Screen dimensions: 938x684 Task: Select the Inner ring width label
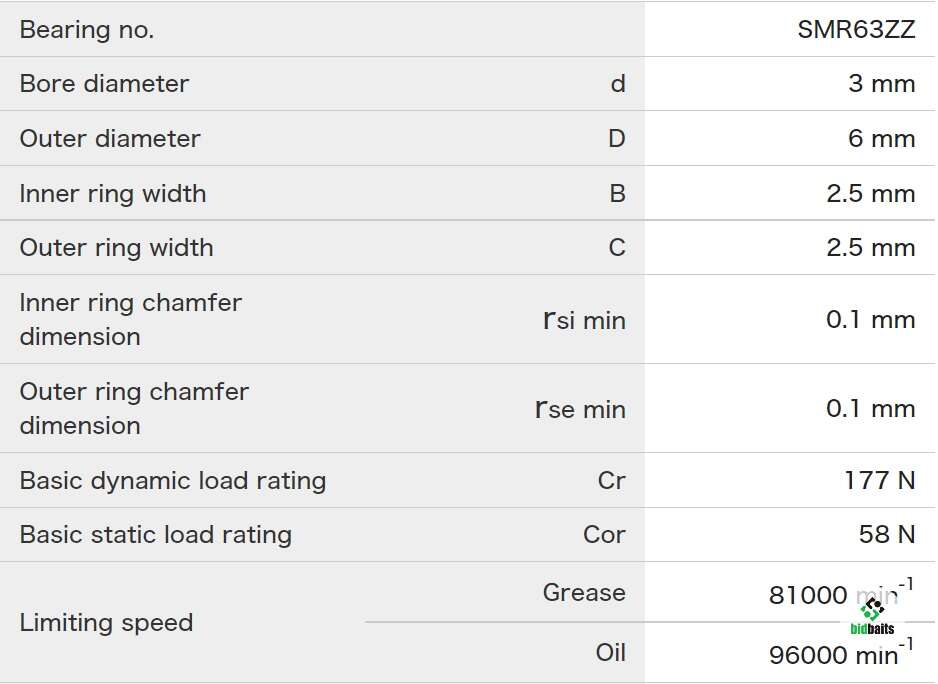(x=113, y=194)
